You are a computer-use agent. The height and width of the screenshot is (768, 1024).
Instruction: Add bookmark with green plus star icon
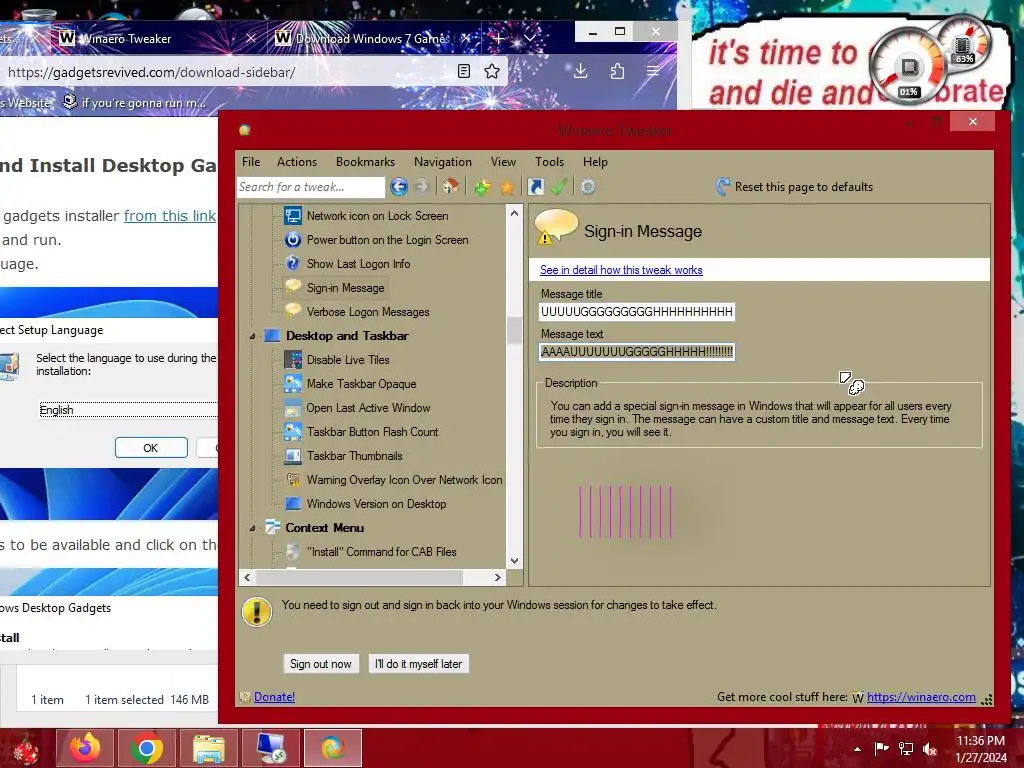[482, 187]
